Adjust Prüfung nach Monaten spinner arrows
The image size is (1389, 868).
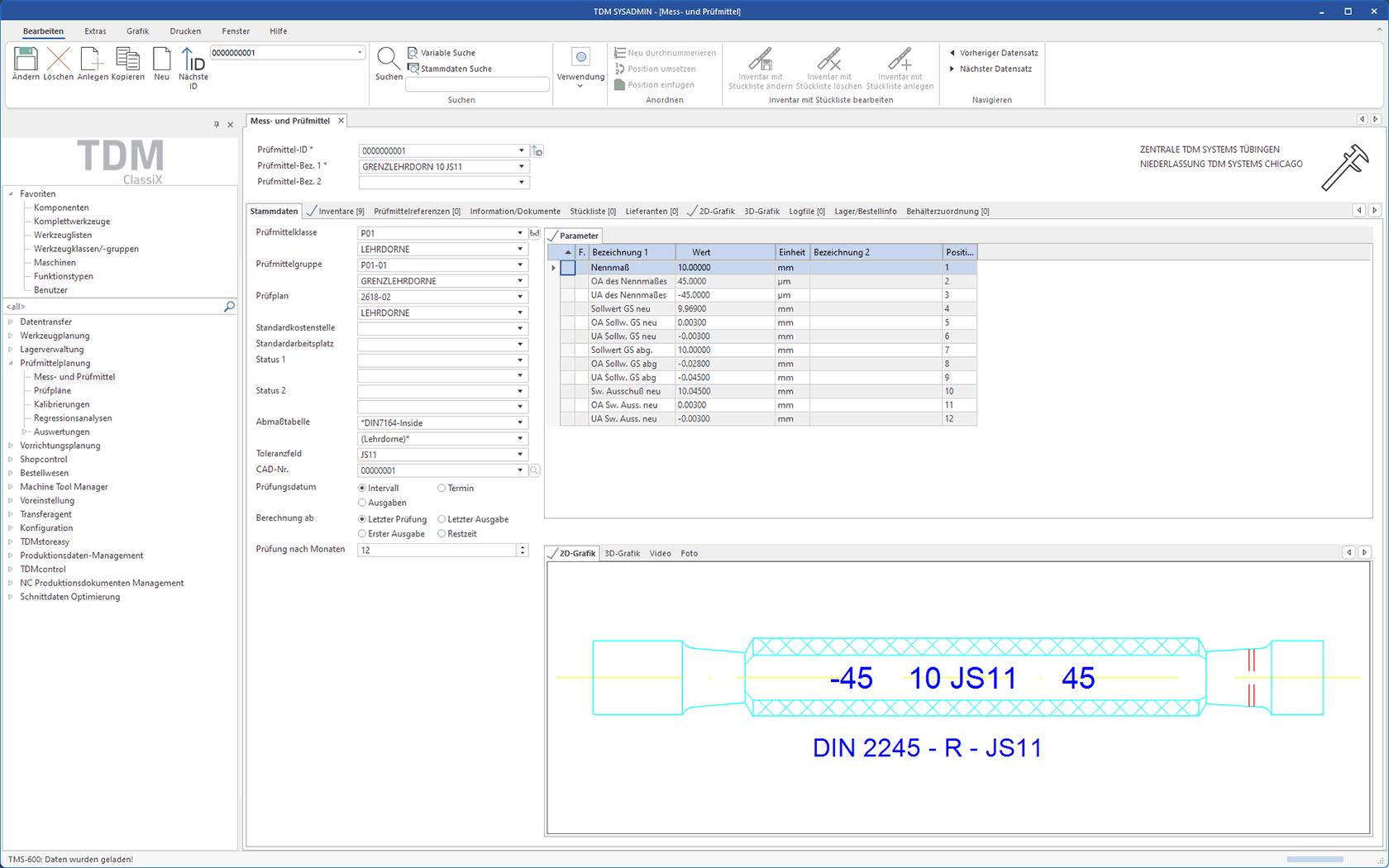pyautogui.click(x=523, y=550)
